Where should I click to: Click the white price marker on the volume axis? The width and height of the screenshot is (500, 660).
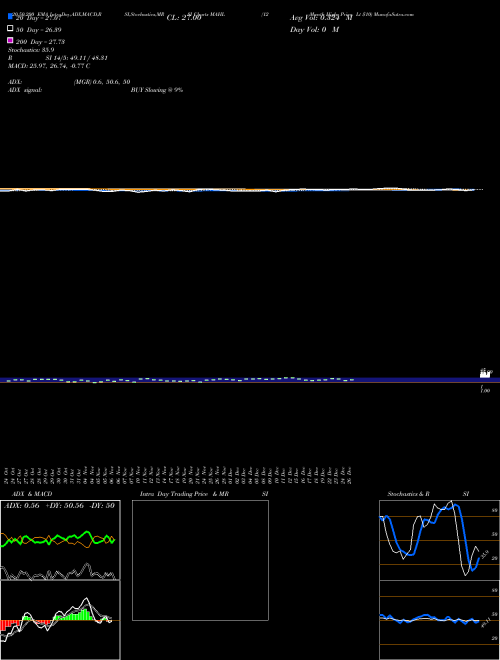(x=485, y=373)
